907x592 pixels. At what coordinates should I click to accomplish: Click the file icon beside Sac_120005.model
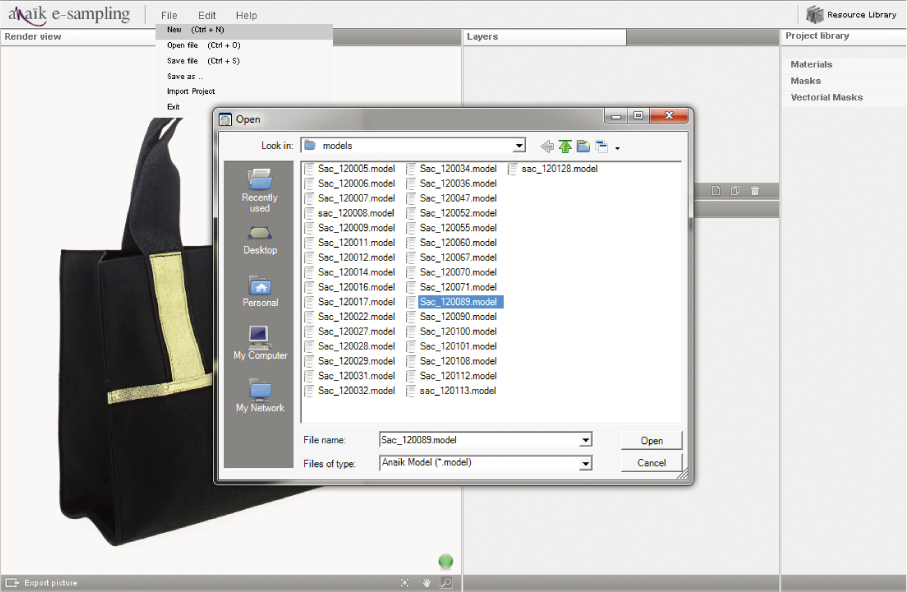pos(309,168)
